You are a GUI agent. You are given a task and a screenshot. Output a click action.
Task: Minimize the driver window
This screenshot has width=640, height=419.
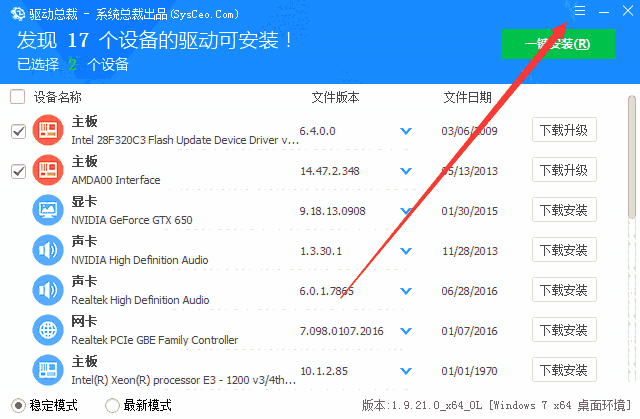(x=604, y=12)
